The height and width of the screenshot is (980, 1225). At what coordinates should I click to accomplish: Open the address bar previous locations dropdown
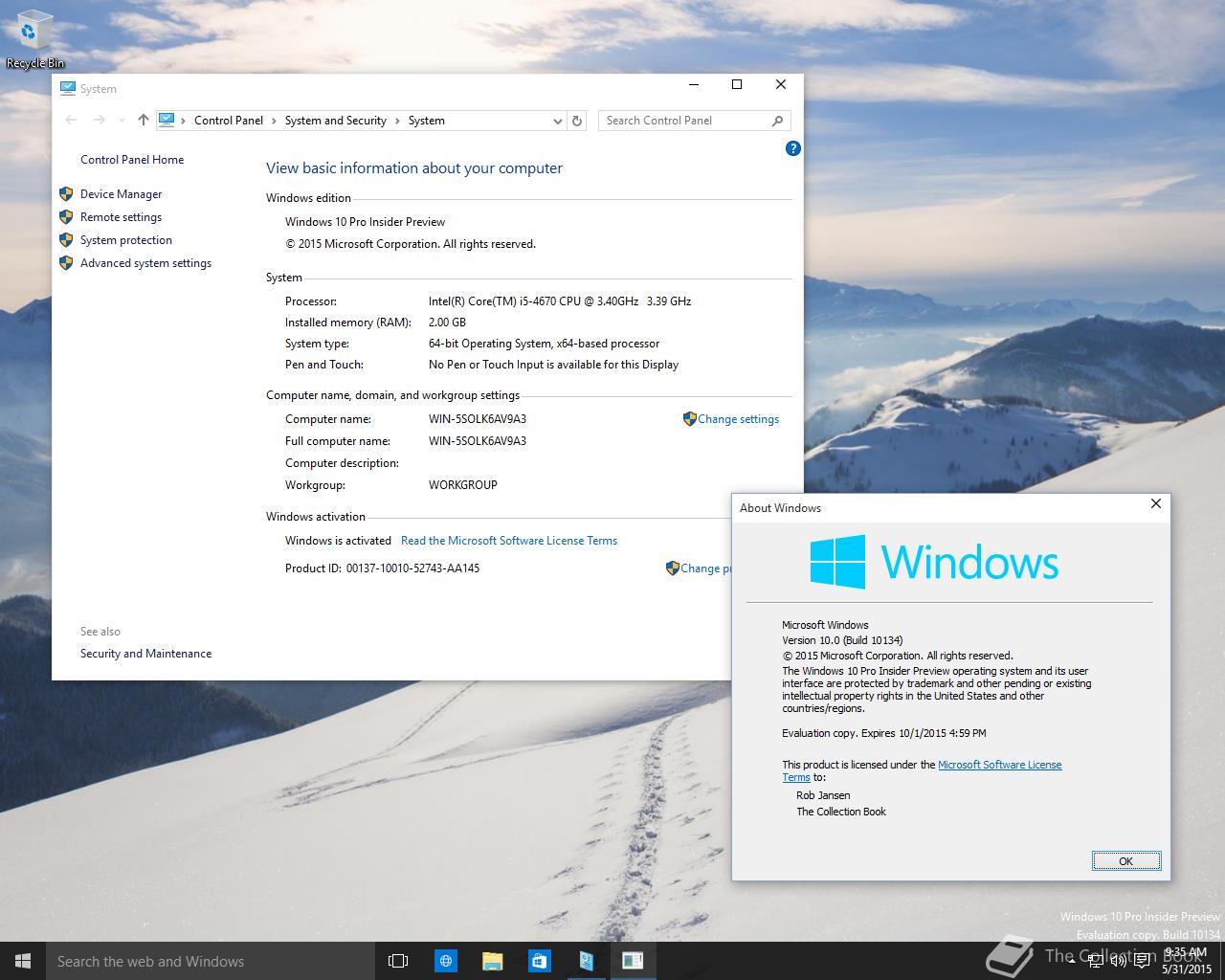558,121
